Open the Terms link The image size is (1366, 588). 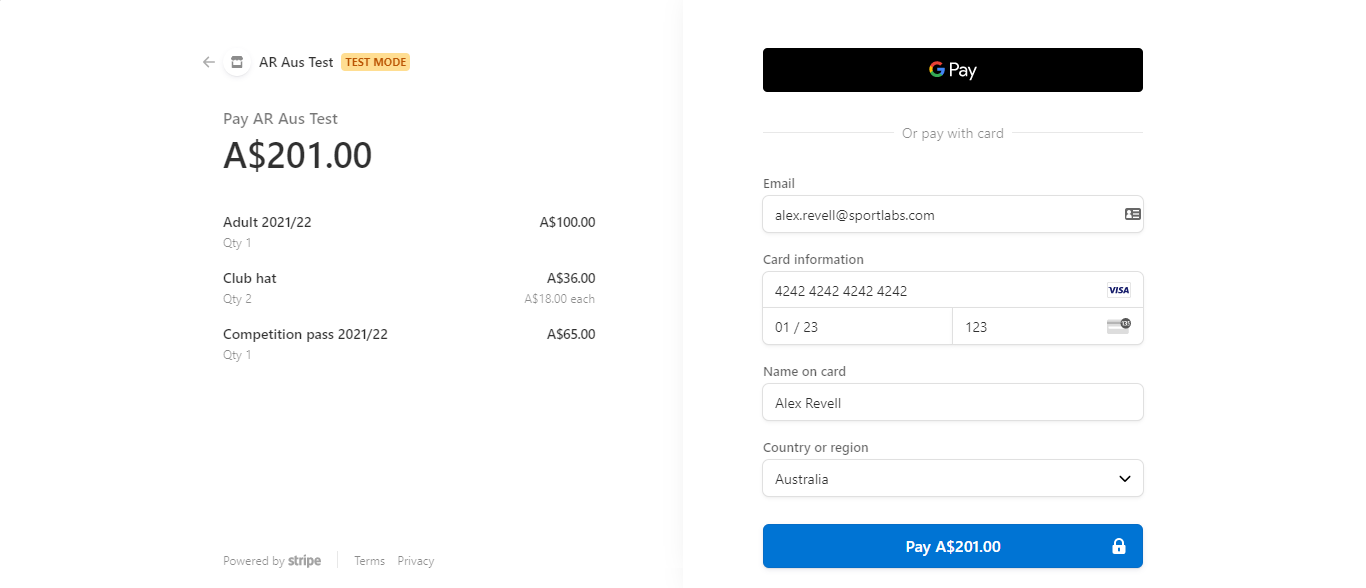369,561
